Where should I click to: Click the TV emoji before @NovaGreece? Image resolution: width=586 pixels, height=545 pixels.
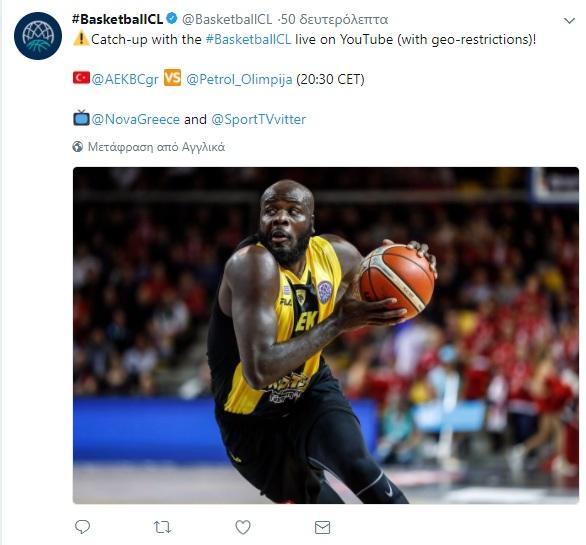click(81, 118)
